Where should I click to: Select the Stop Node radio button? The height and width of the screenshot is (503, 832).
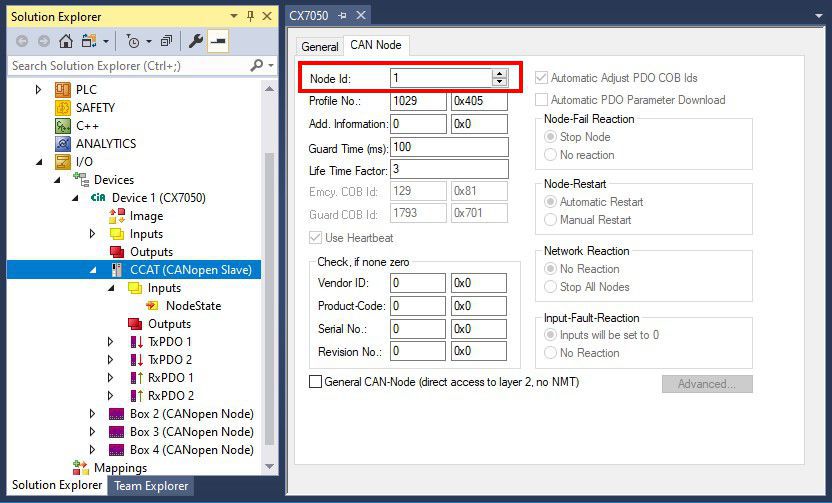(x=551, y=137)
